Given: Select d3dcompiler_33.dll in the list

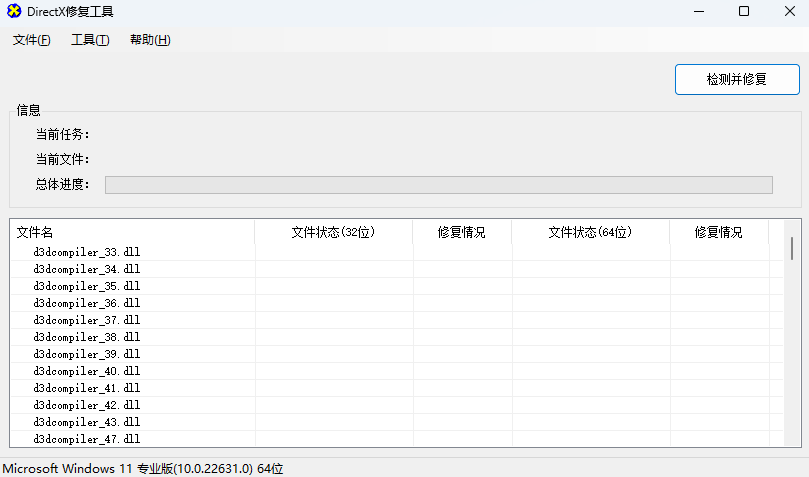Looking at the screenshot, I should click(x=86, y=252).
